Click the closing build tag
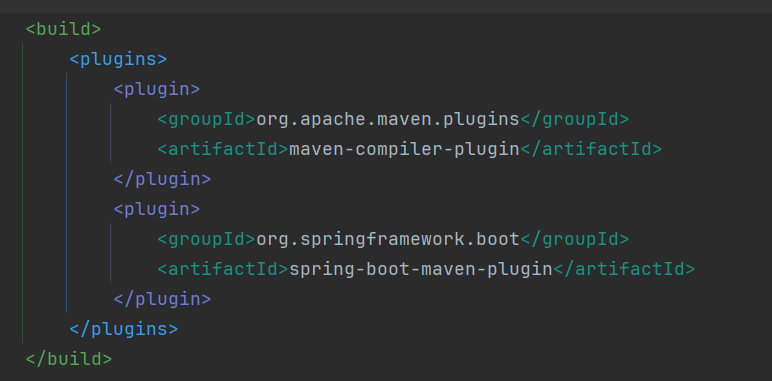The image size is (772, 381). coord(69,359)
